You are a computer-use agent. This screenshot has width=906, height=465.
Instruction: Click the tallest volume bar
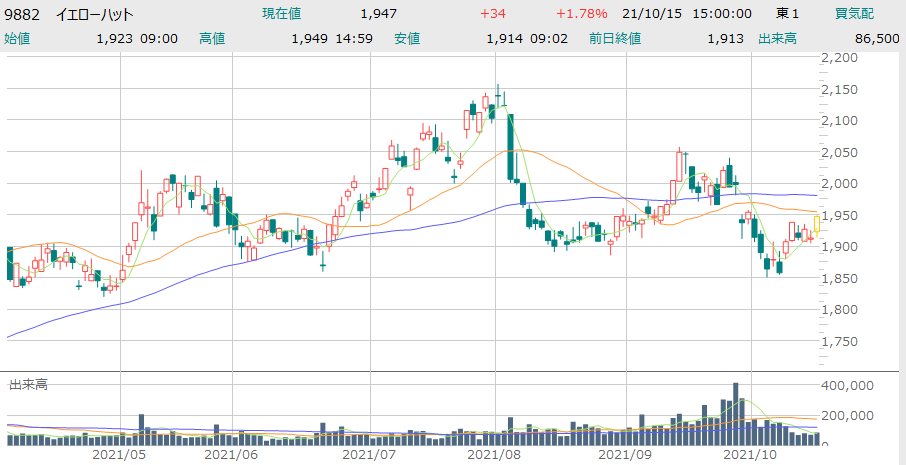(736, 412)
